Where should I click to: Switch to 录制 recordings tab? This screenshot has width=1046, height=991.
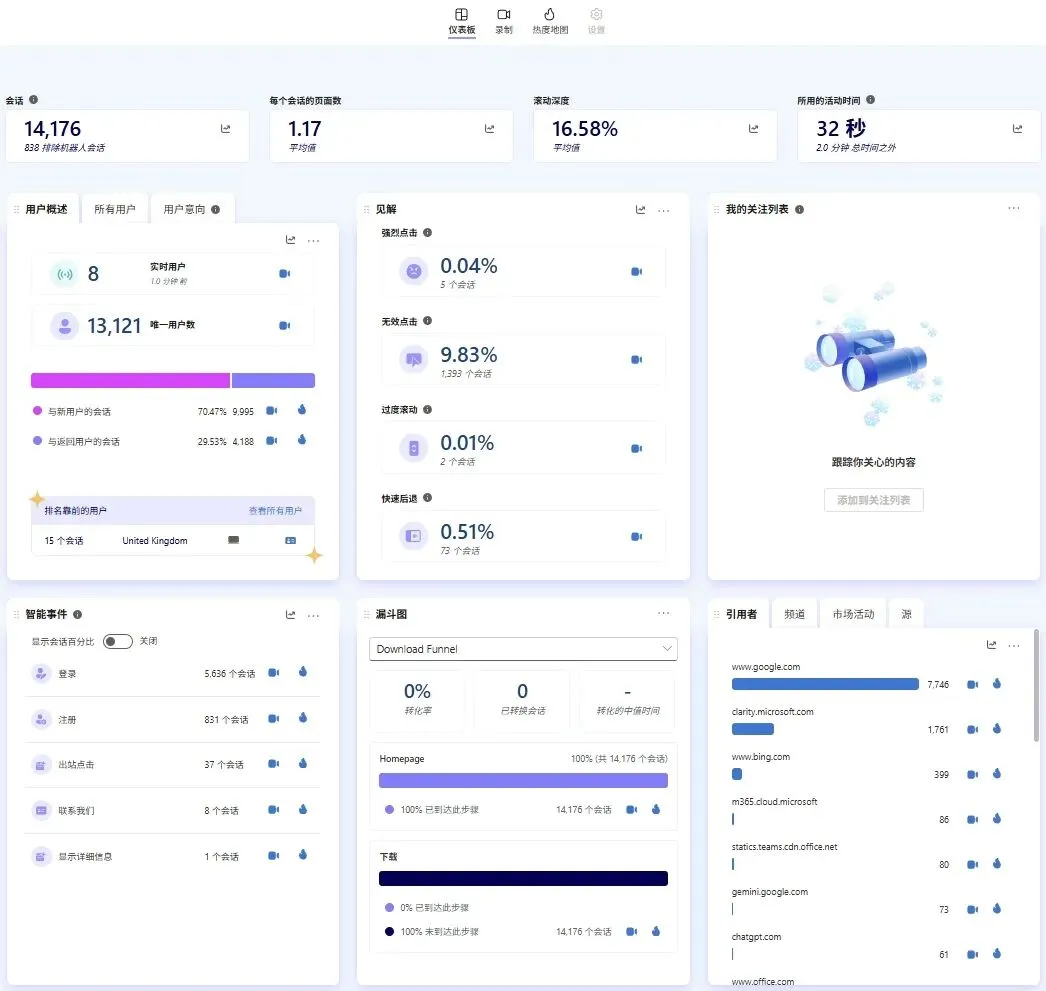(x=504, y=21)
